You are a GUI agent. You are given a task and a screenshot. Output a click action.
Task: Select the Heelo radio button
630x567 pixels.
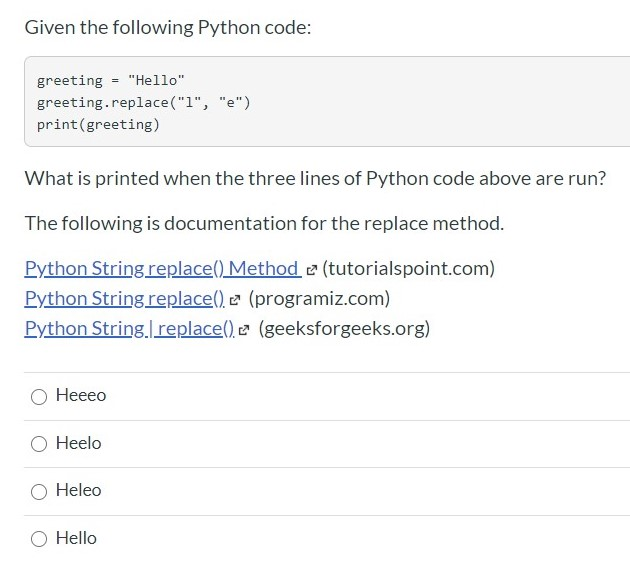tap(39, 443)
